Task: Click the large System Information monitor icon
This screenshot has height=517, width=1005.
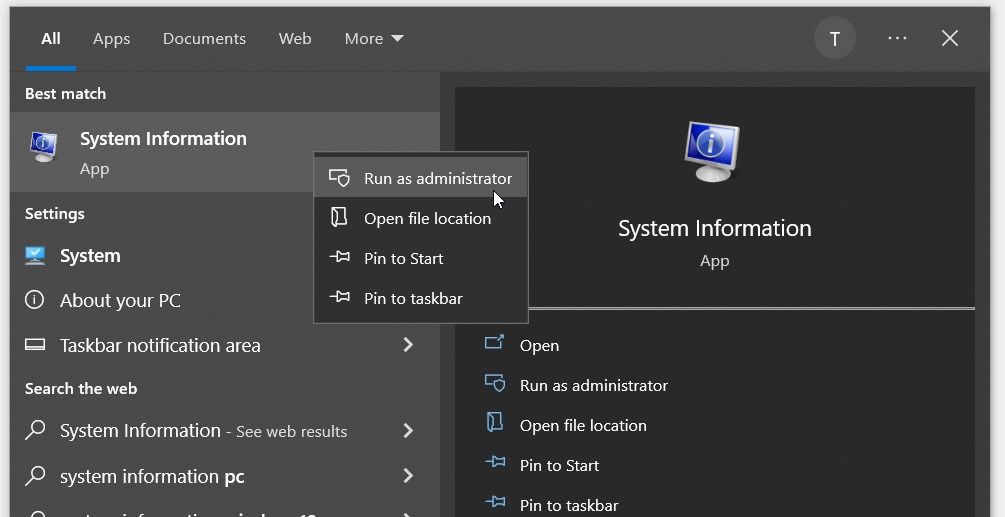Action: point(712,151)
